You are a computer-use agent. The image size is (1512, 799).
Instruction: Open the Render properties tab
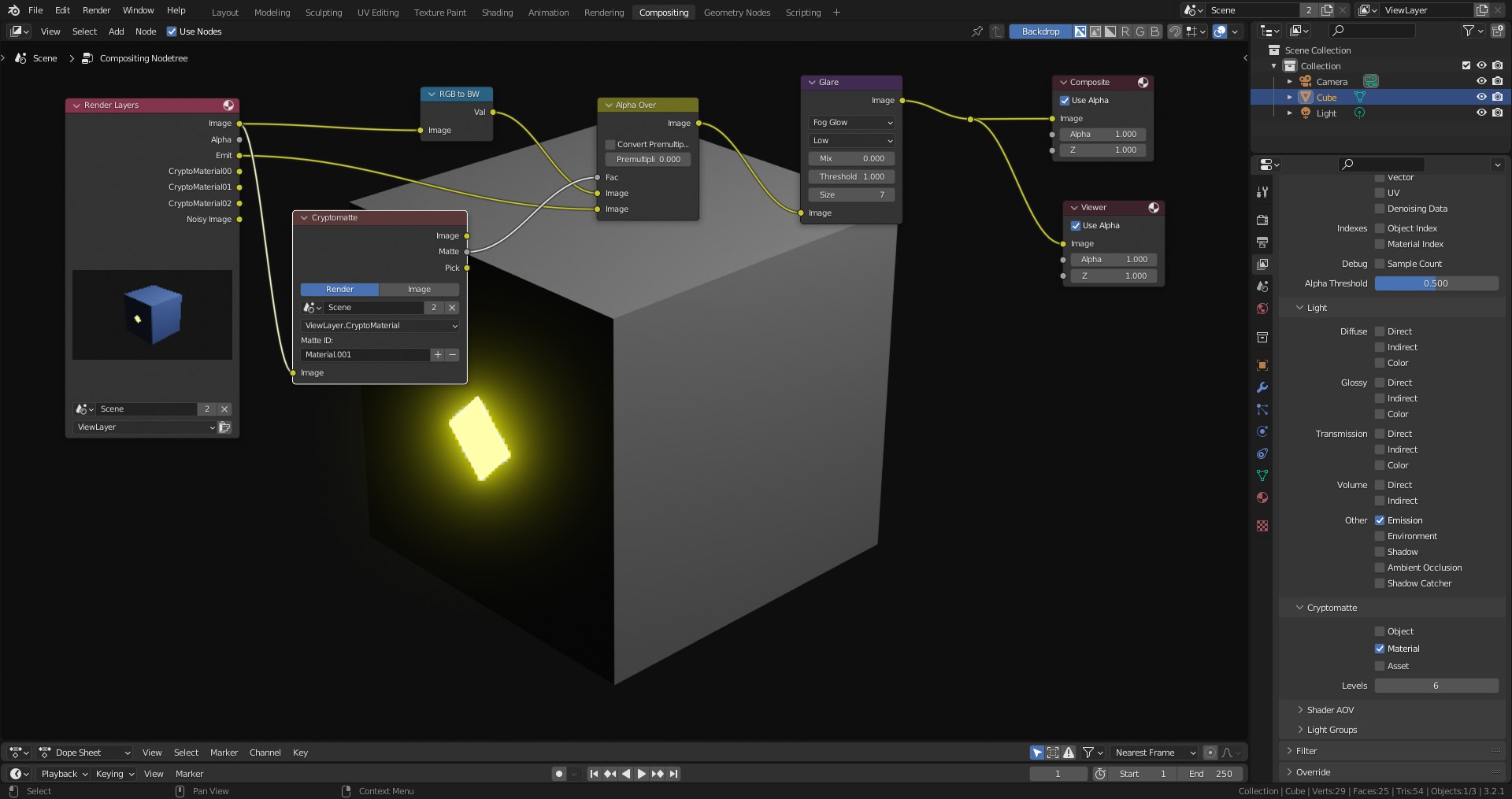click(1262, 220)
